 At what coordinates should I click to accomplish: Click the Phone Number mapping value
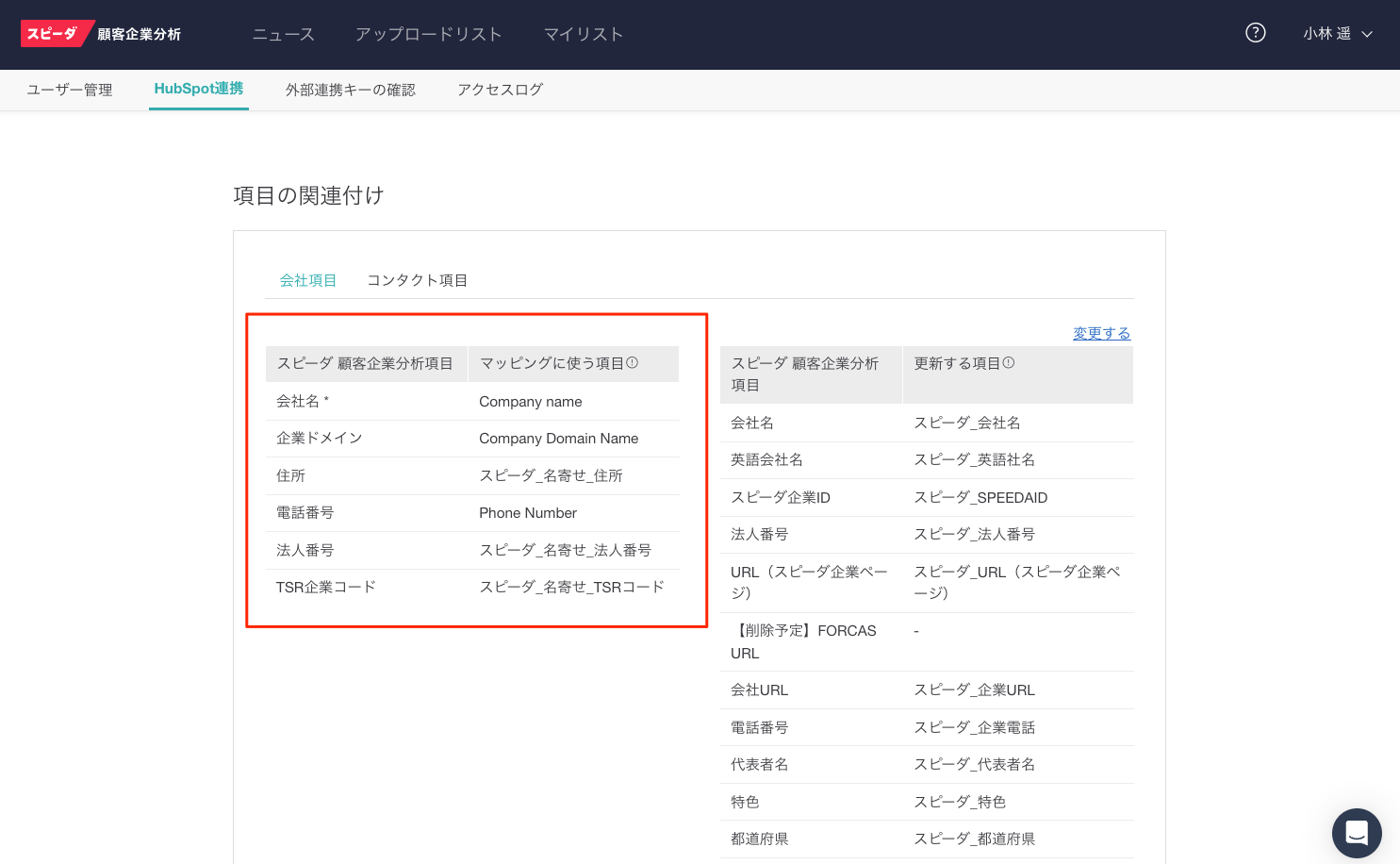point(527,513)
